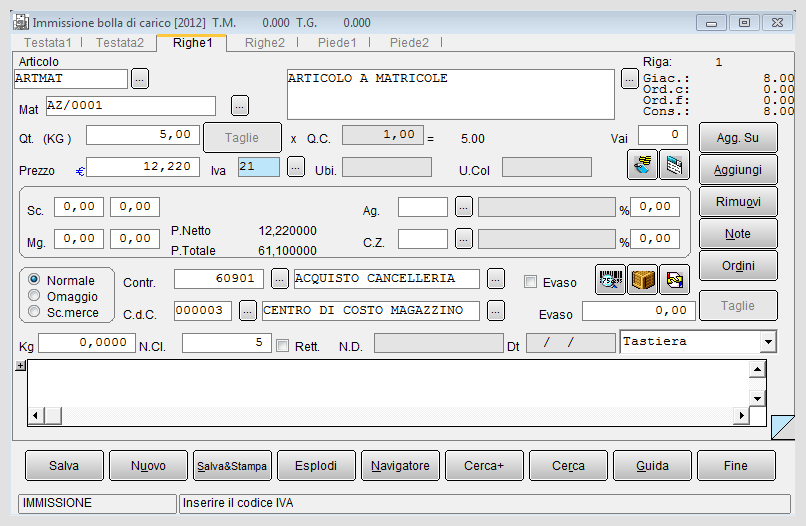Image resolution: width=806 pixels, height=526 pixels.
Task: Switch to the Righe2 tab
Action: (265, 43)
